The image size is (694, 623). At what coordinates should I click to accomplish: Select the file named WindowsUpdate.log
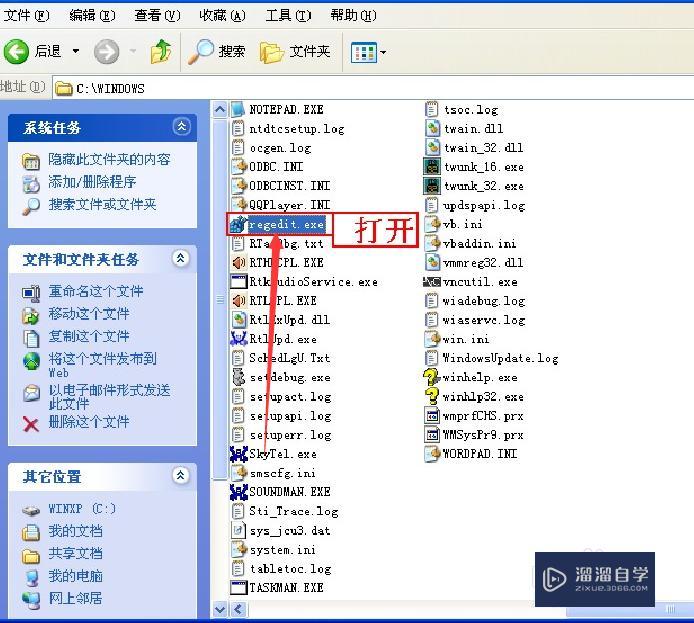pos(501,358)
